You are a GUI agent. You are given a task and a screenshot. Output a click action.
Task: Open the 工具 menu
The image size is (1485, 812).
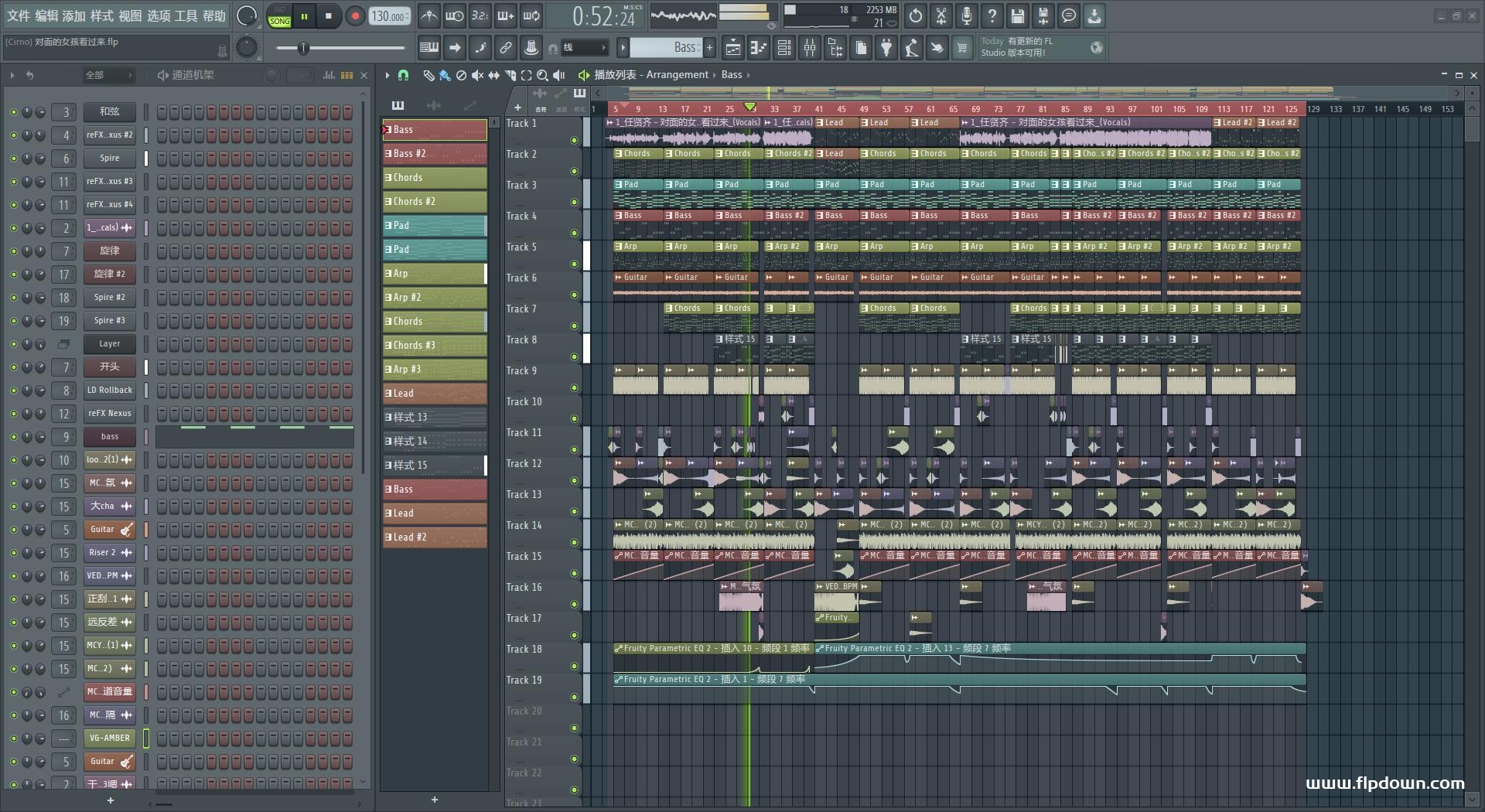[x=186, y=15]
